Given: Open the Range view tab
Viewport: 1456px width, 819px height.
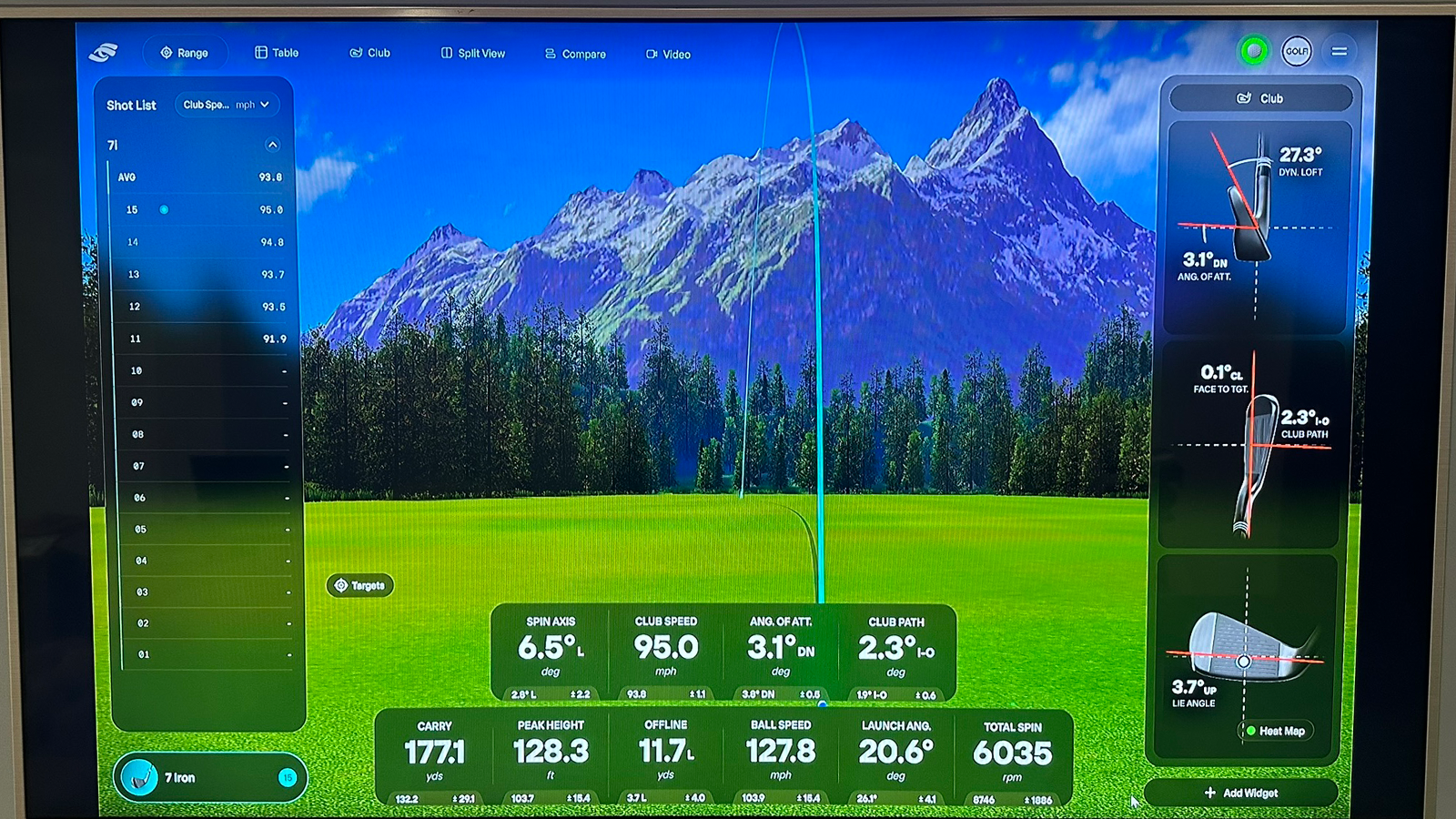Looking at the screenshot, I should (184, 53).
